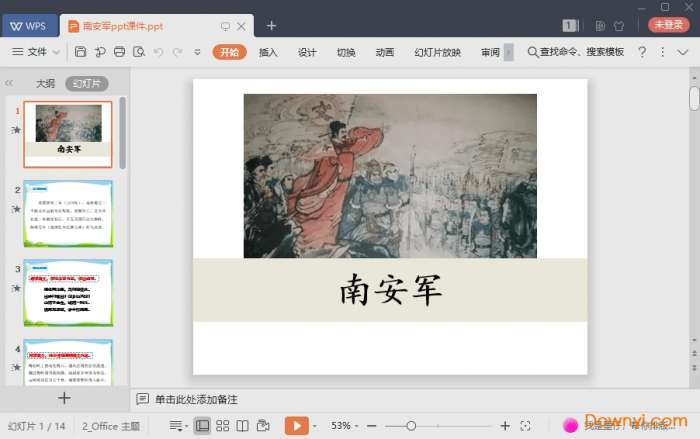Click the 南安军 title text on slide
The image size is (700, 439).
(x=391, y=290)
